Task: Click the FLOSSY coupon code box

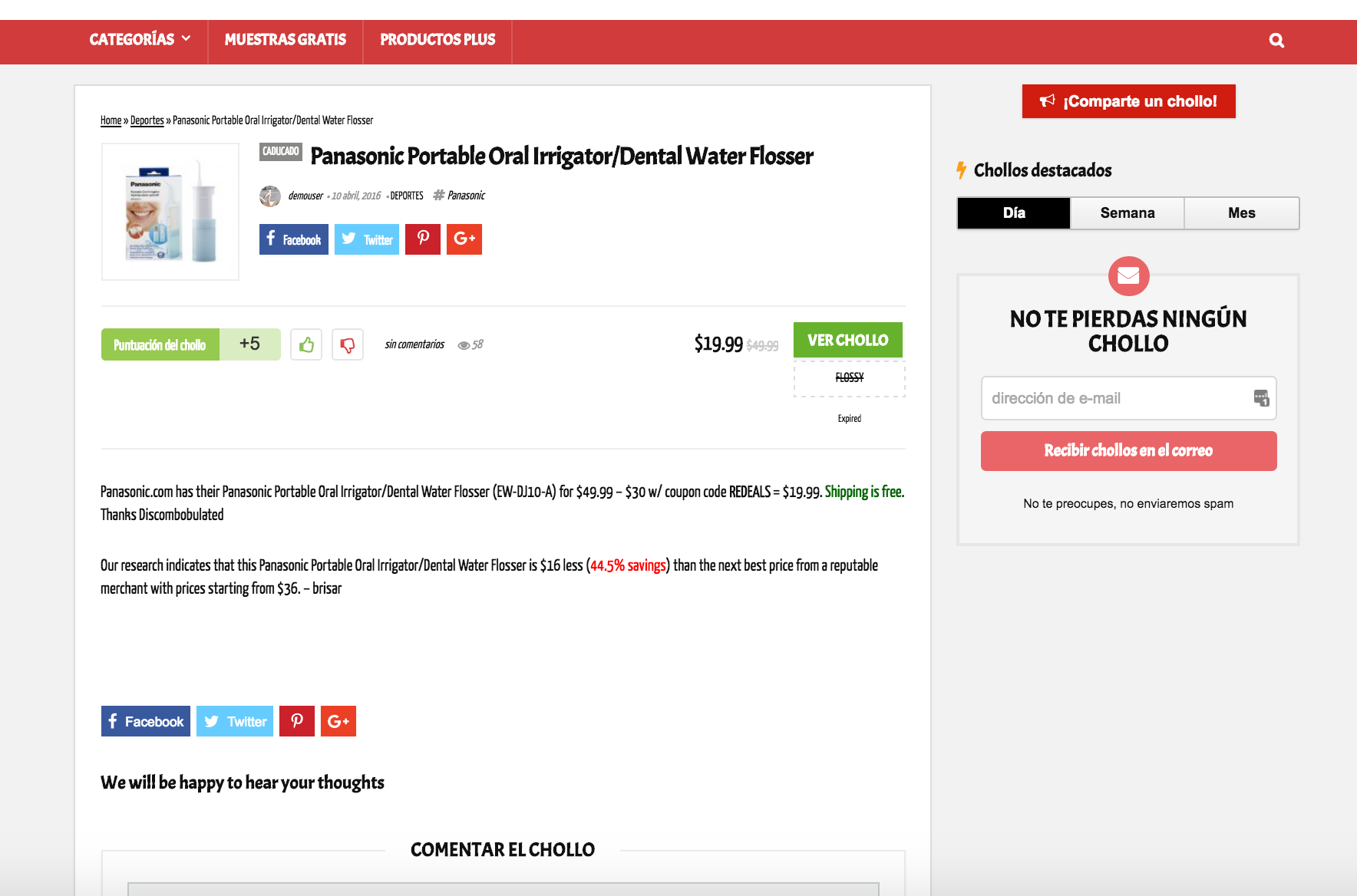Action: click(x=850, y=378)
